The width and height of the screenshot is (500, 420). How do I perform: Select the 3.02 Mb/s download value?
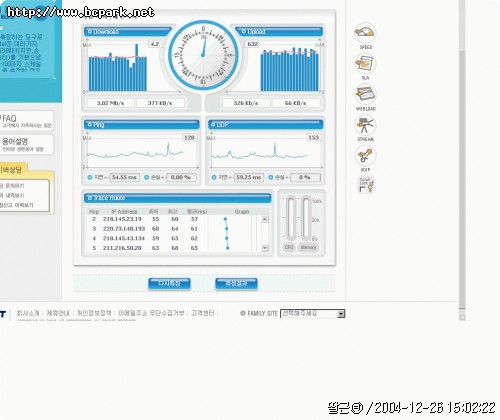point(110,103)
